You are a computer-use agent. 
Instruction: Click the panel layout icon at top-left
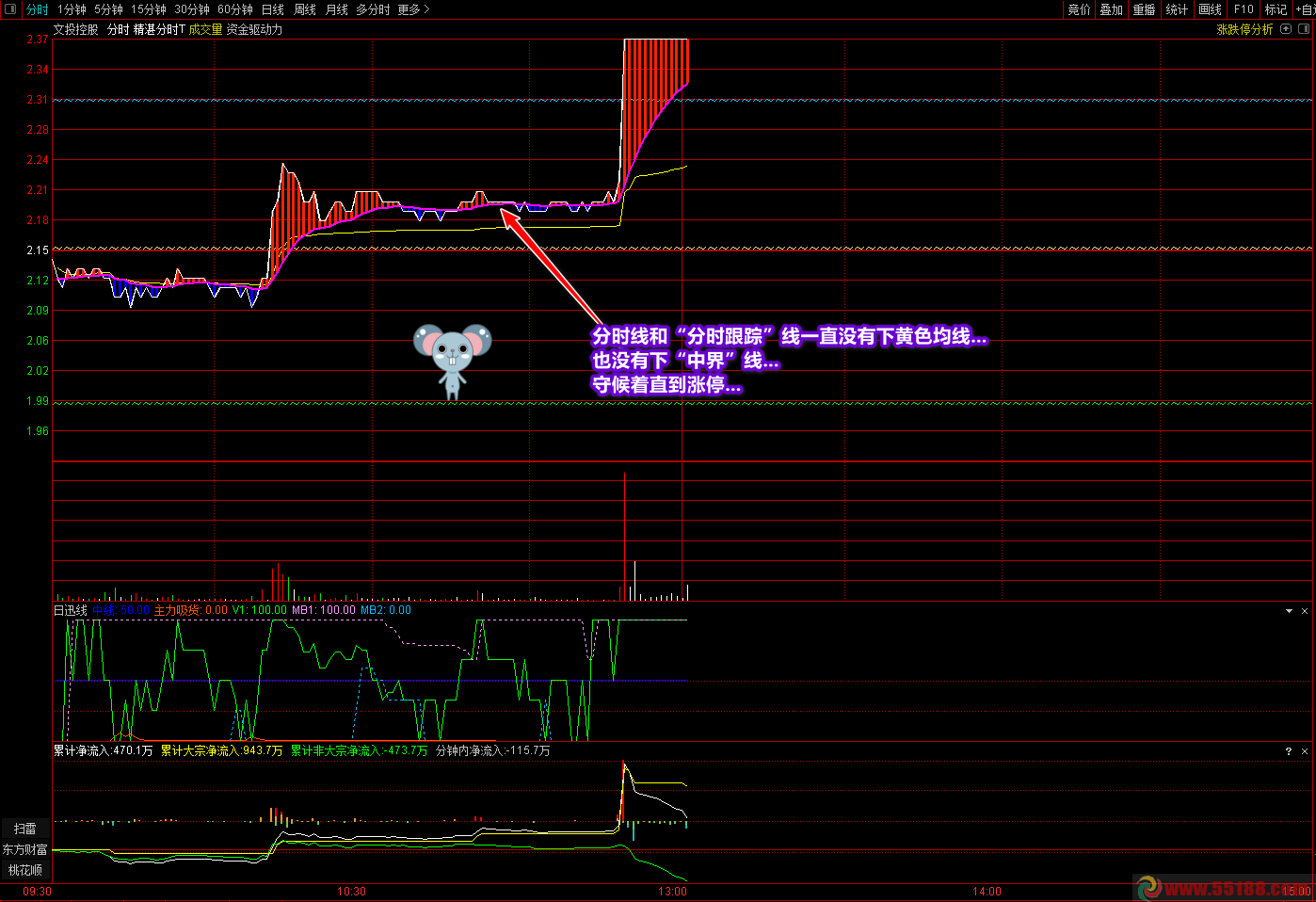coord(10,9)
